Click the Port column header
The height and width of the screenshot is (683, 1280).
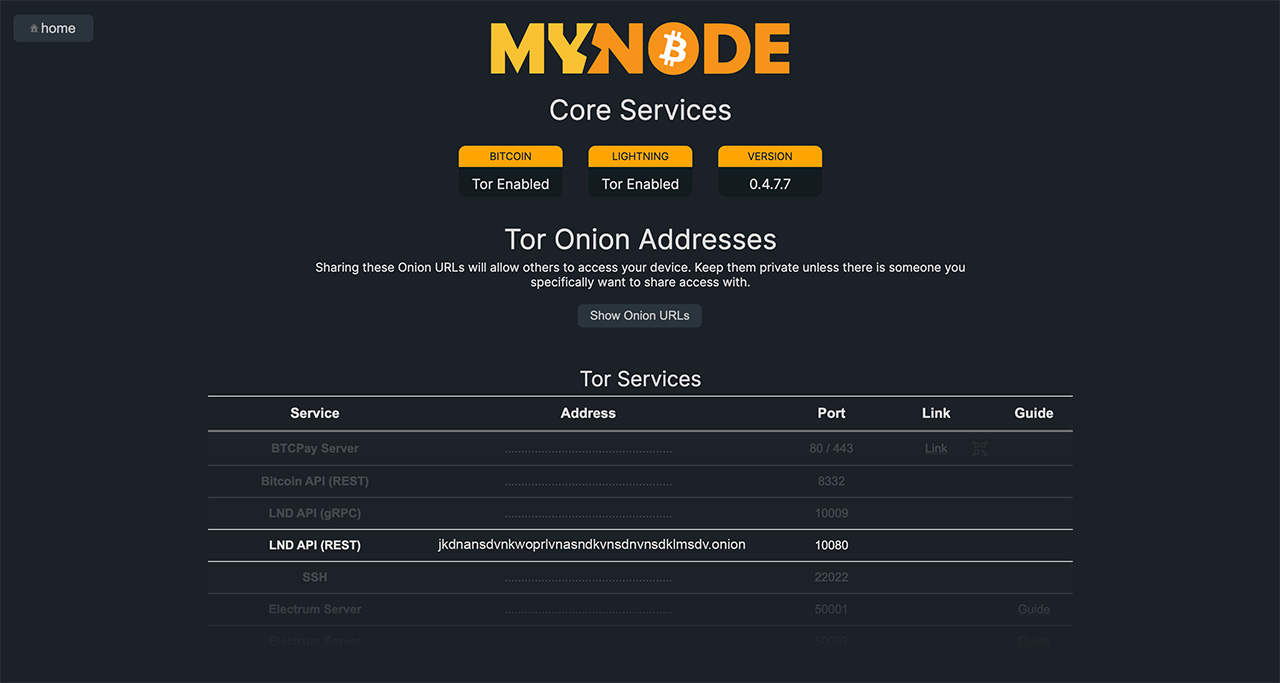(831, 413)
